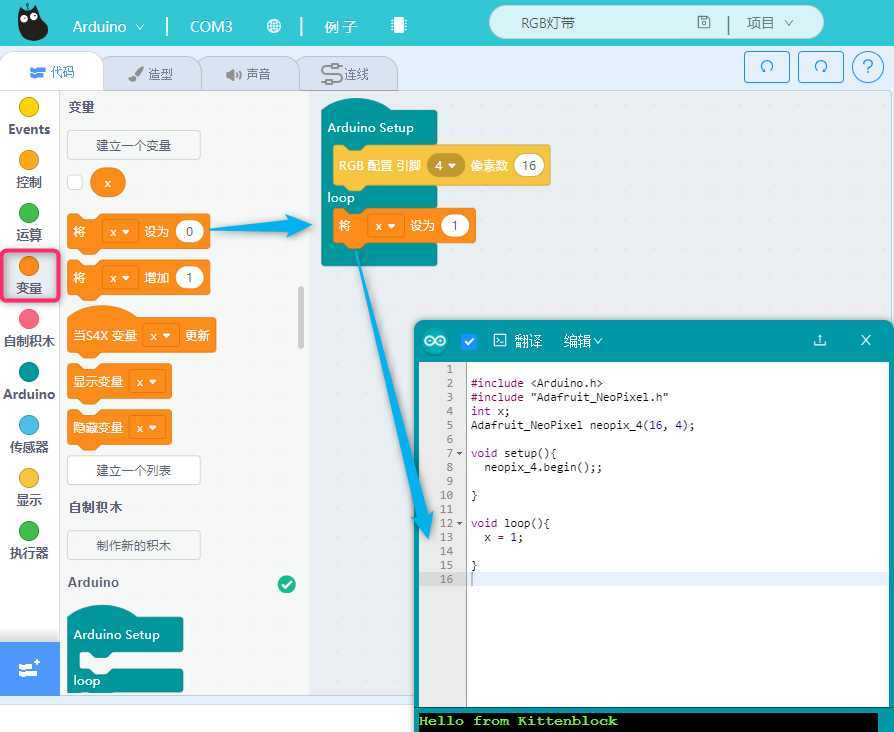The width and height of the screenshot is (894, 732).
Task: Open the 例子 examples menu
Action: pyautogui.click(x=340, y=26)
